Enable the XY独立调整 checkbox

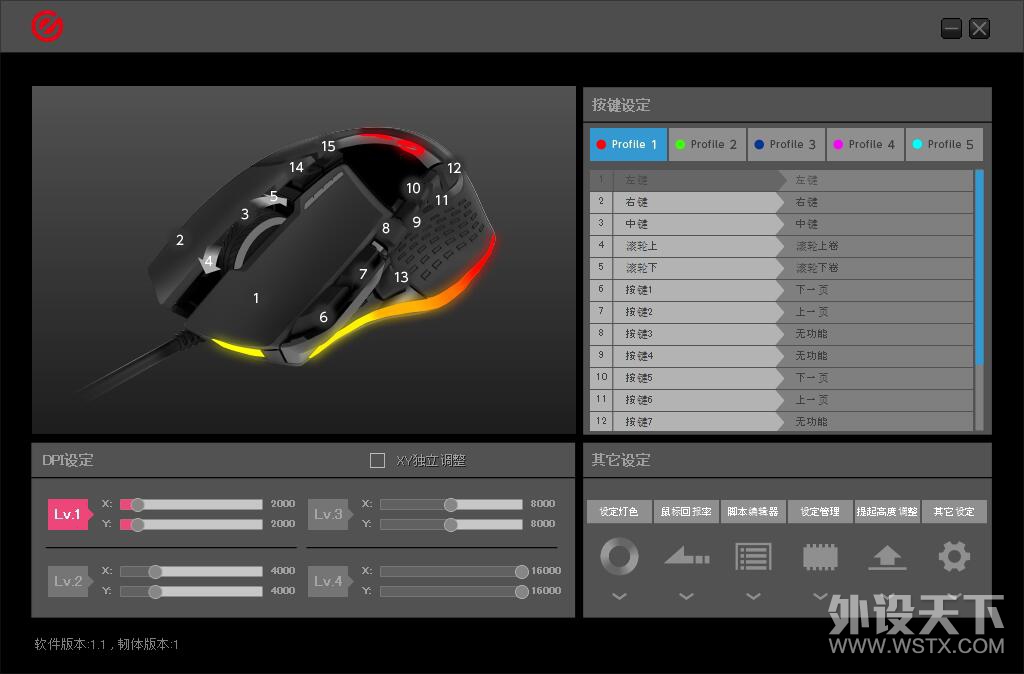377,460
